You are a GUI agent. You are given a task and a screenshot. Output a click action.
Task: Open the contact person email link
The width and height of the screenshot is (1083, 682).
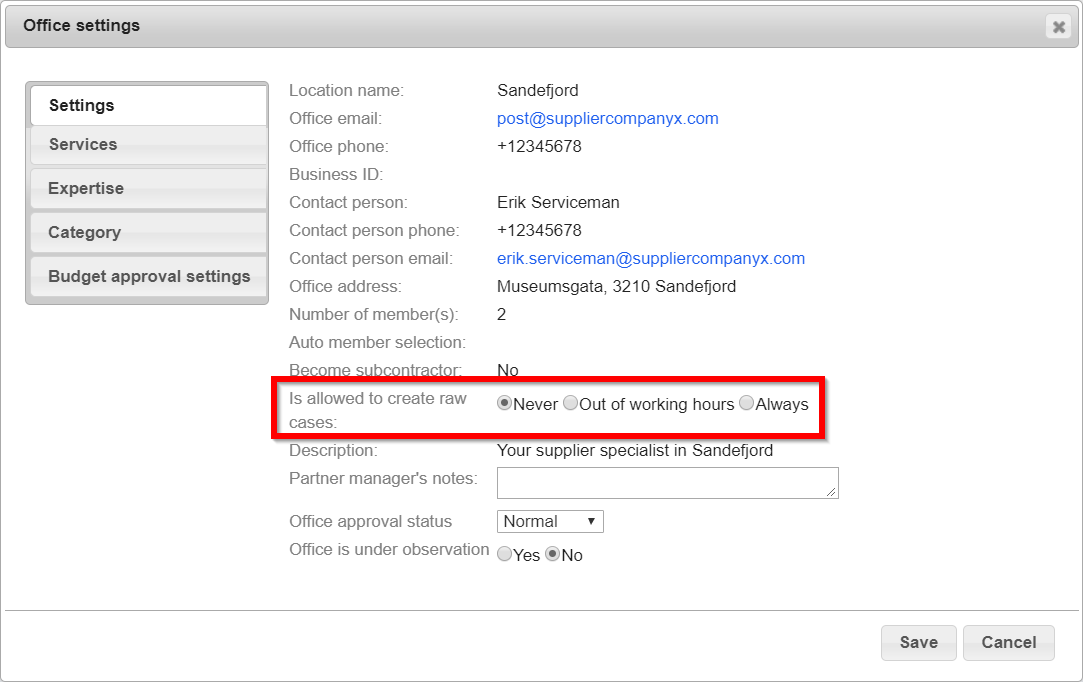[650, 258]
